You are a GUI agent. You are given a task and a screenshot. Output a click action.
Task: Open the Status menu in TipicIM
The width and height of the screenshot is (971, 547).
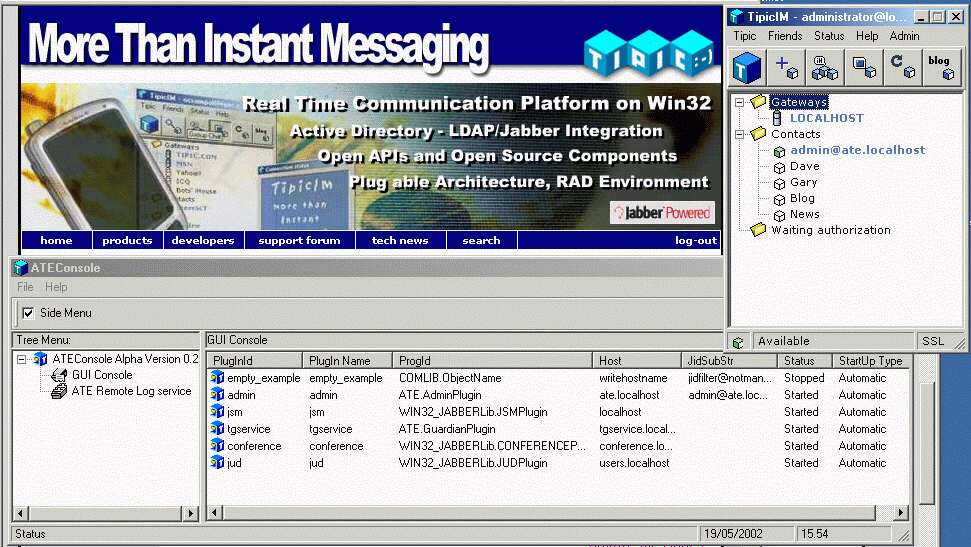click(x=829, y=36)
